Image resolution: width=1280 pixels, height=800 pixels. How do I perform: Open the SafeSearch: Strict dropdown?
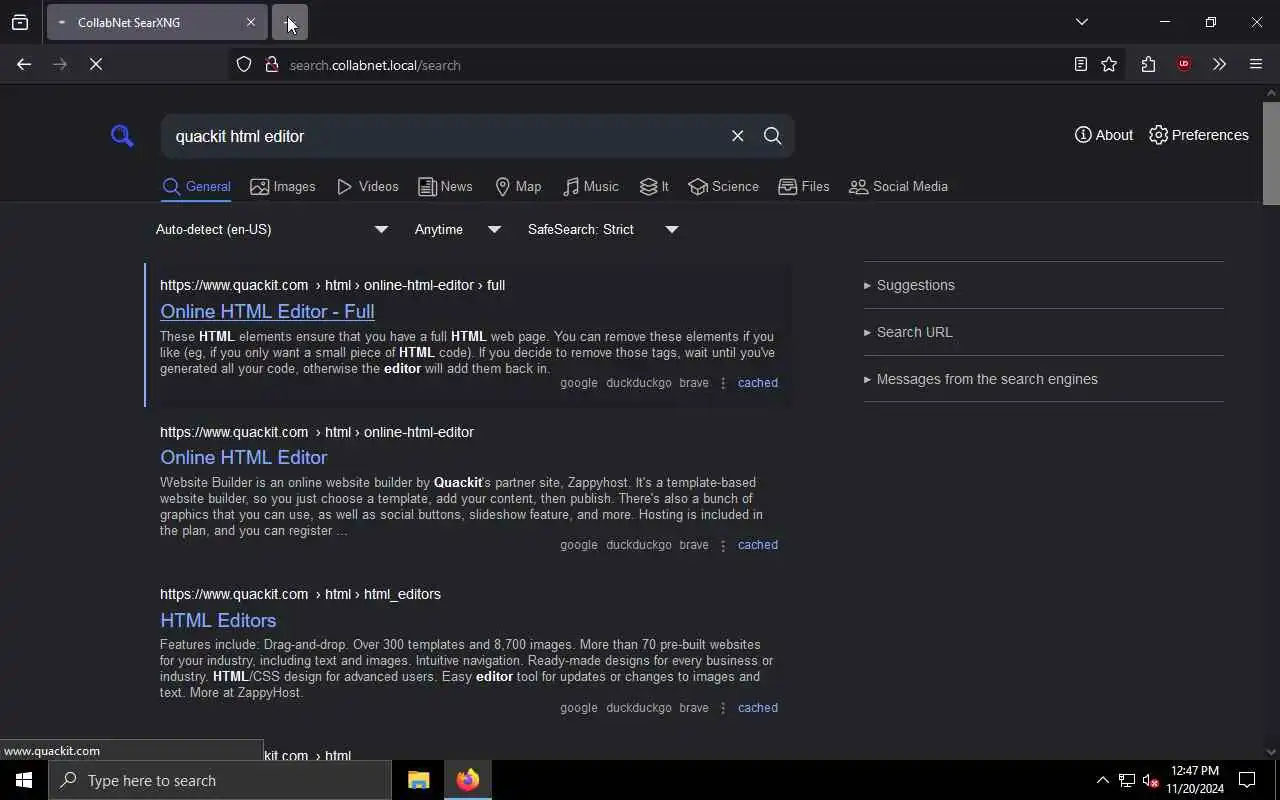[603, 230]
